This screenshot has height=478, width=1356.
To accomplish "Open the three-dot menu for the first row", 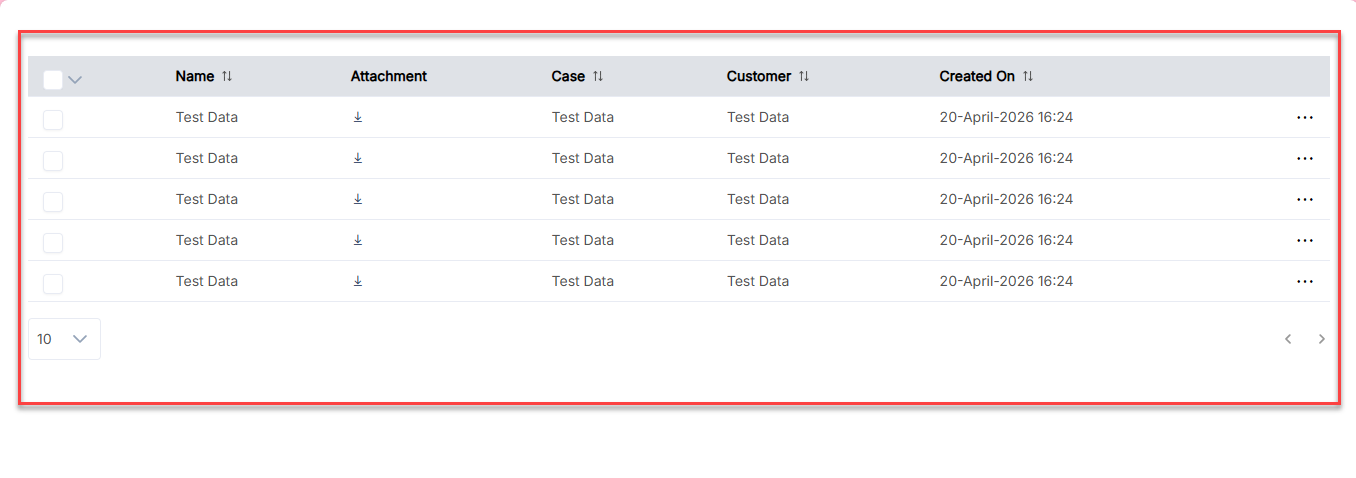I will [1304, 117].
